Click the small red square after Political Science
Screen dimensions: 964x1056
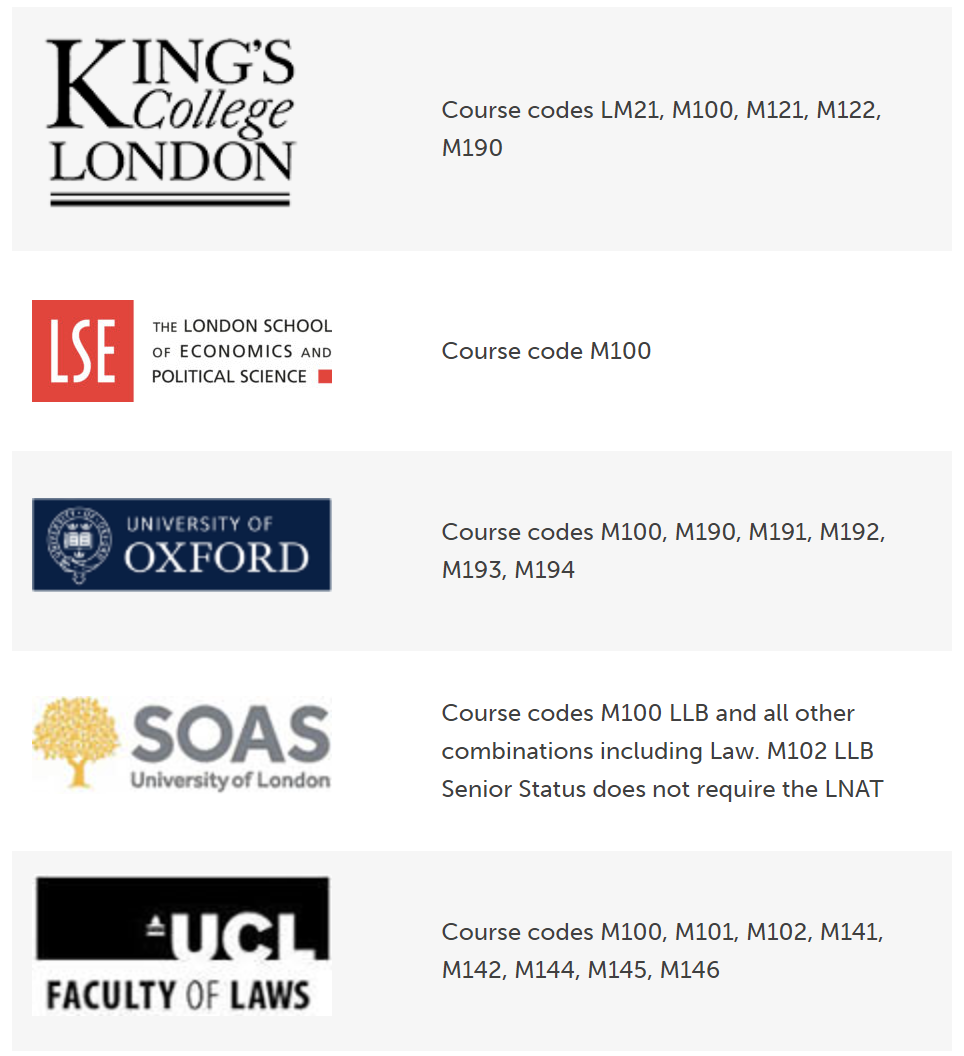coord(325,376)
